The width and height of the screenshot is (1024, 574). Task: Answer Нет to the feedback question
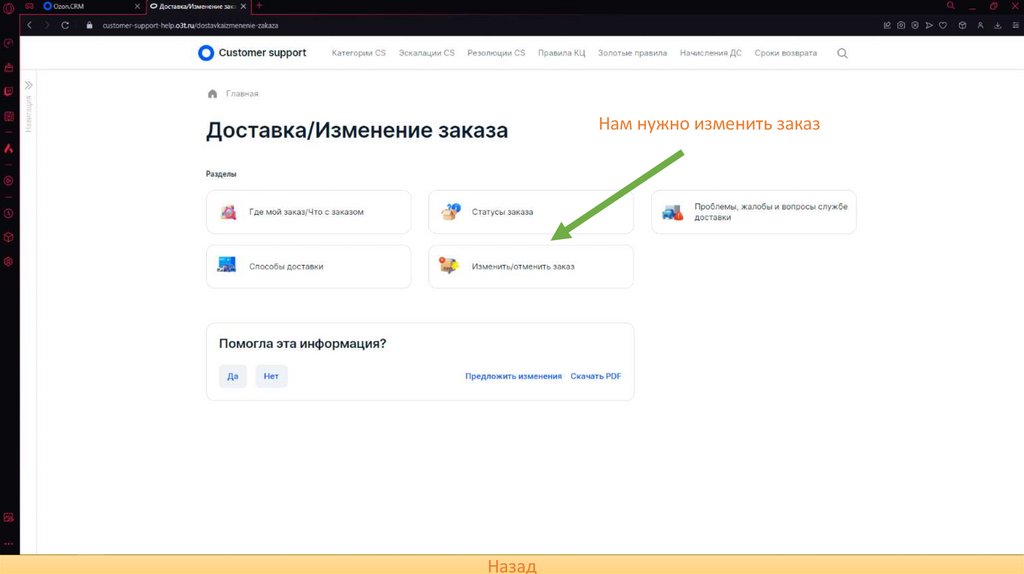coord(271,376)
